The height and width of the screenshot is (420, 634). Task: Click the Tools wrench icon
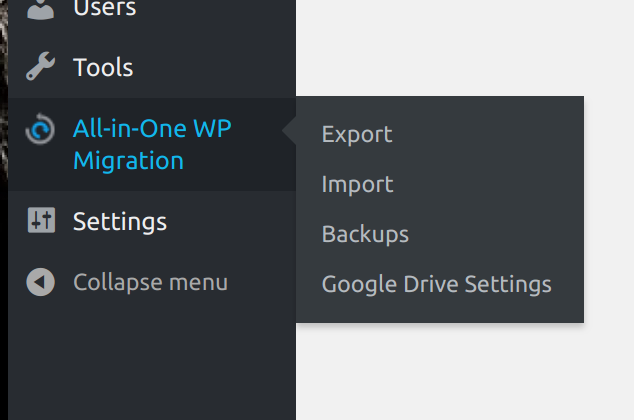(40, 68)
